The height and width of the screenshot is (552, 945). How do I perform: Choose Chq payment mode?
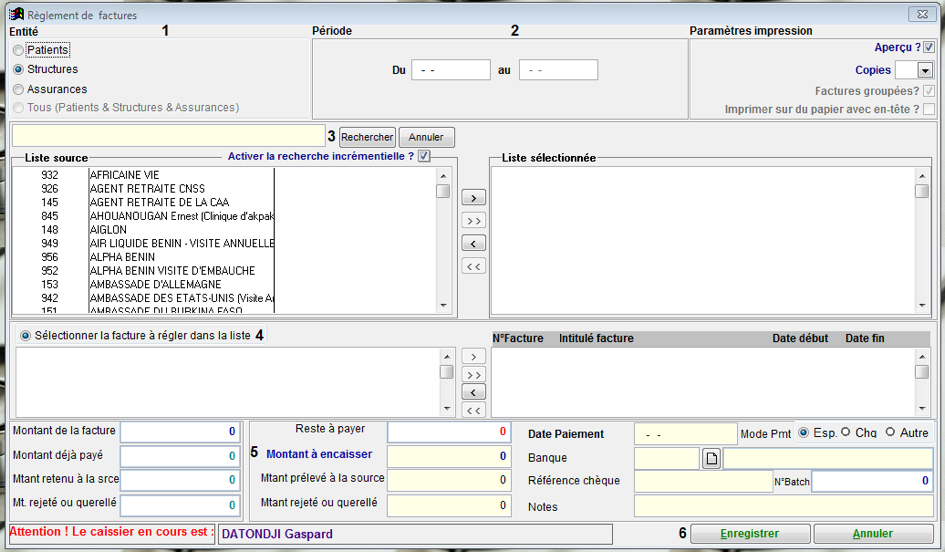pos(847,433)
